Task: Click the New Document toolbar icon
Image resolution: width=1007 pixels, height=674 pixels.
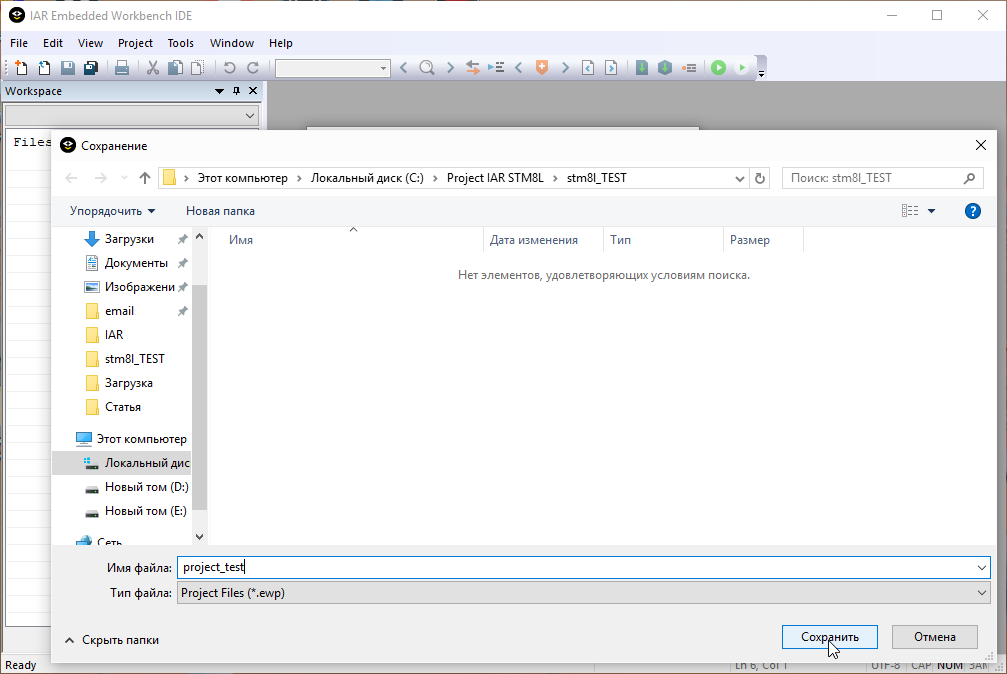Action: (21, 67)
